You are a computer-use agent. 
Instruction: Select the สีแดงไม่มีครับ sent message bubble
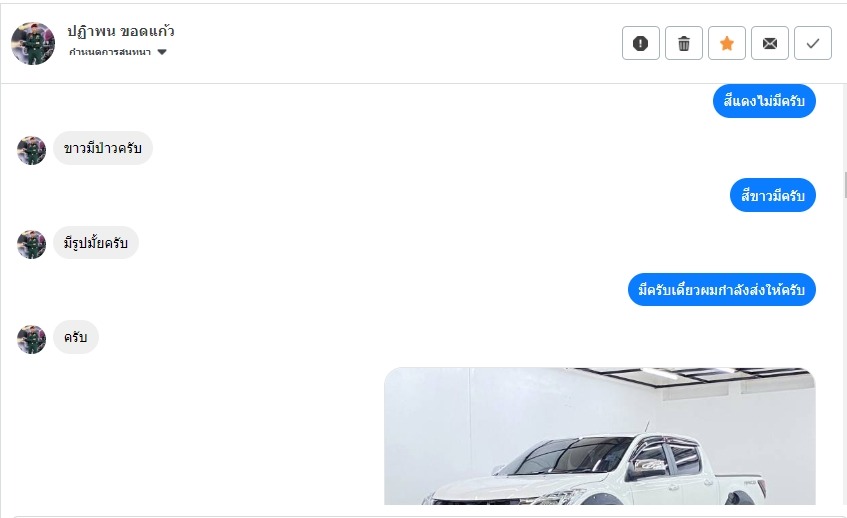pyautogui.click(x=764, y=101)
